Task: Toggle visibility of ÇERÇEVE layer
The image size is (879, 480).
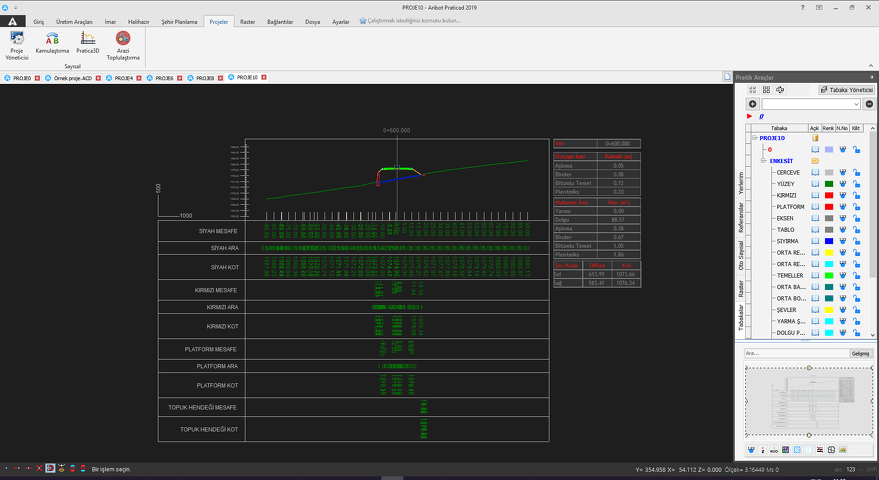Action: tap(814, 172)
